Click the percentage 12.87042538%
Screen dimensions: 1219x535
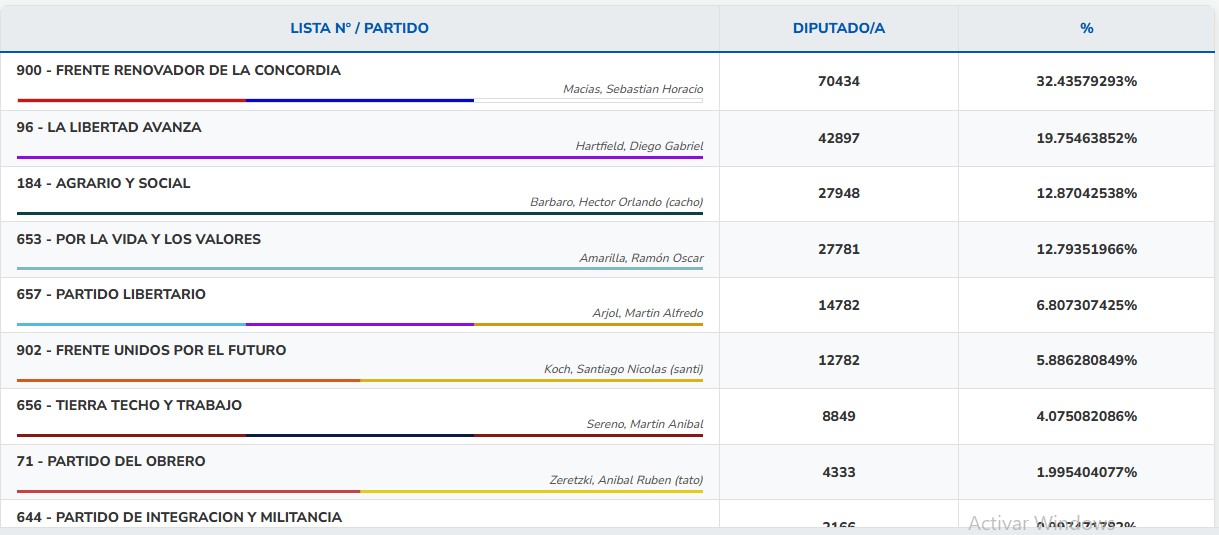pos(1086,193)
